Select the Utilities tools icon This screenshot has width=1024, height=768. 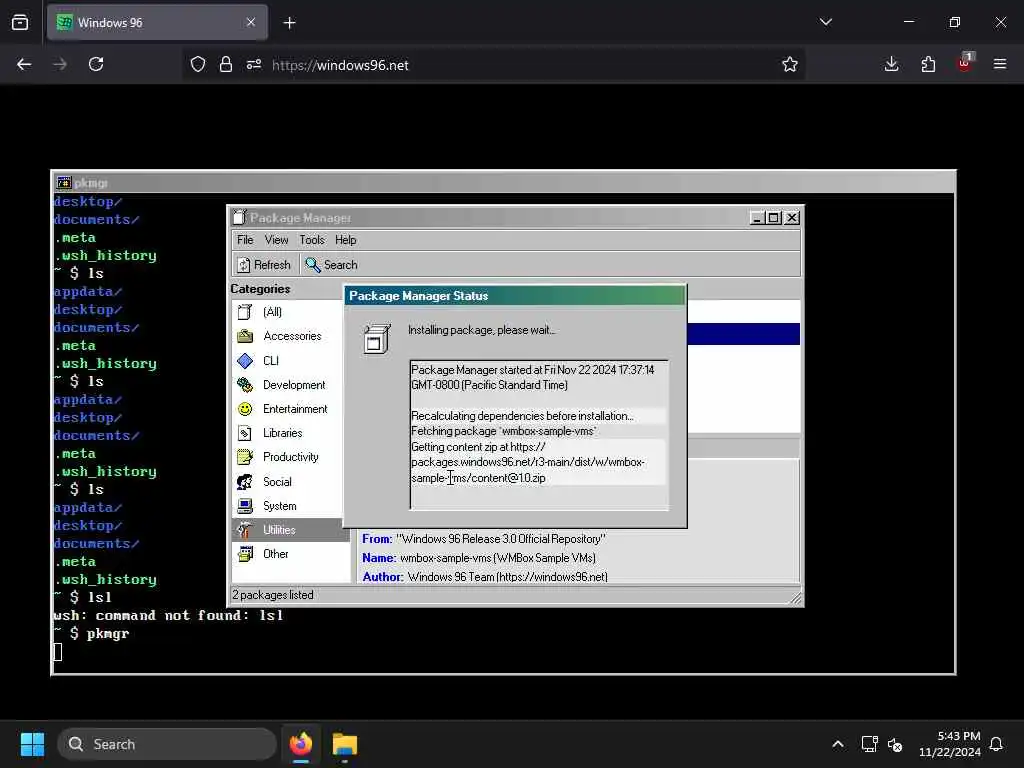coord(245,530)
